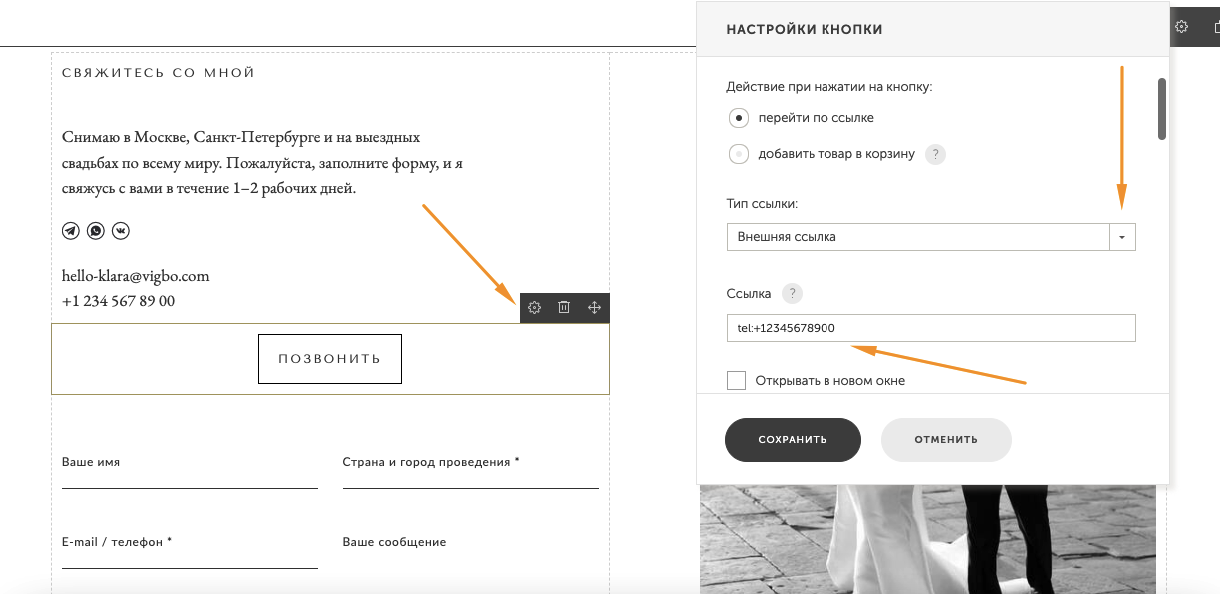Open button block settings gear
The height and width of the screenshot is (594, 1220).
pos(535,308)
